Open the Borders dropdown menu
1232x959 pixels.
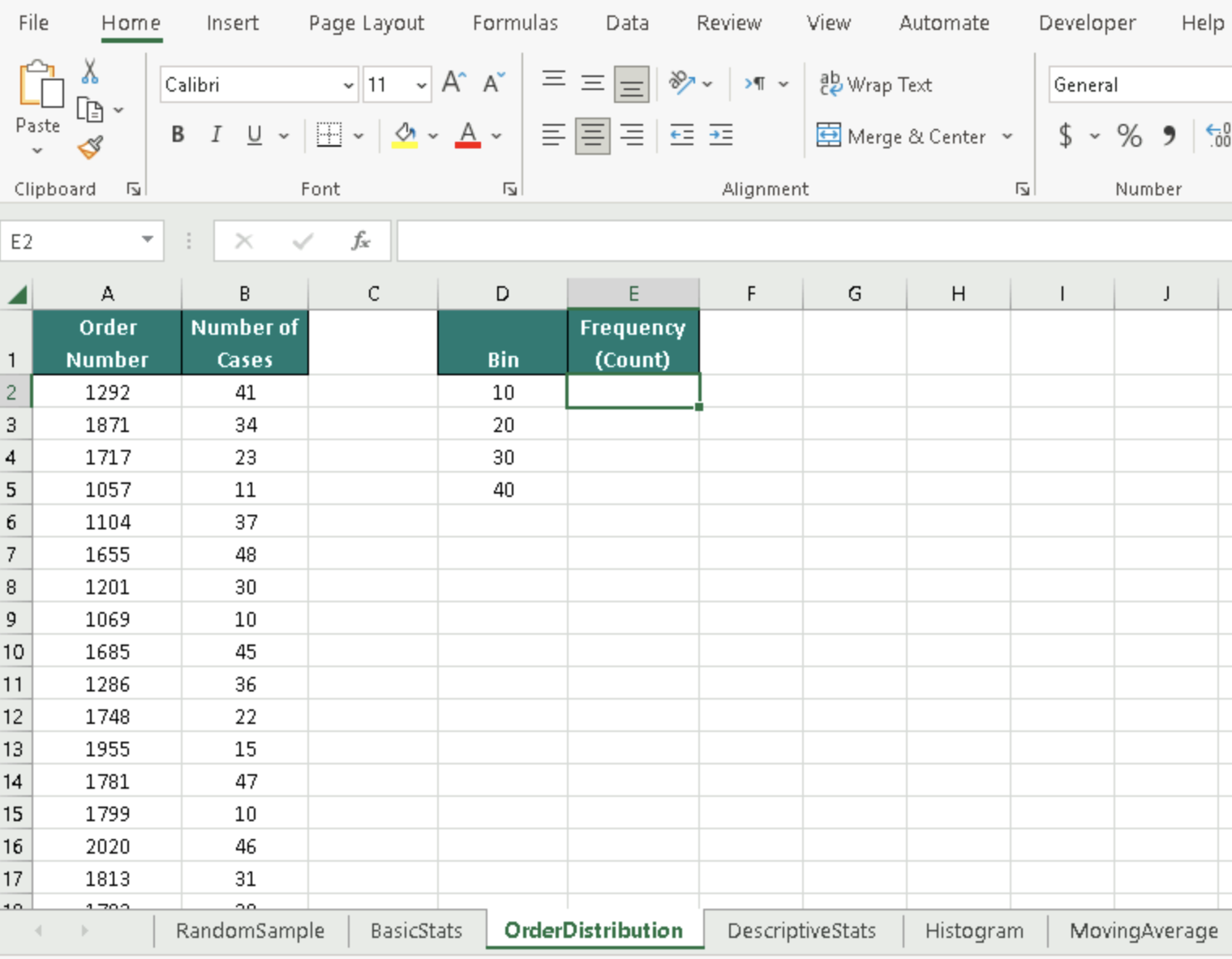tap(359, 135)
